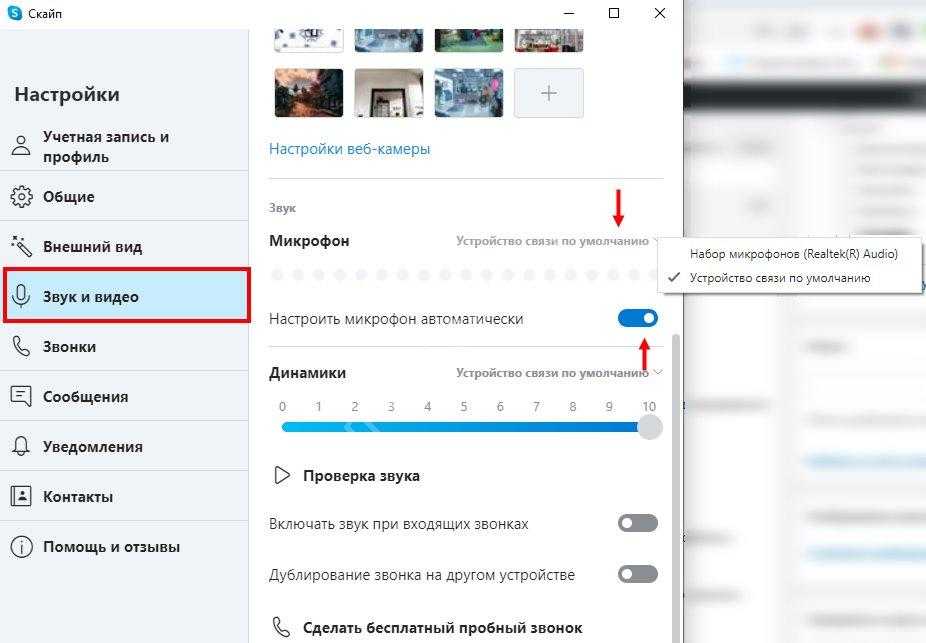Expand the Динамики device dropdown
Screen dimensions: 926x643
559,373
